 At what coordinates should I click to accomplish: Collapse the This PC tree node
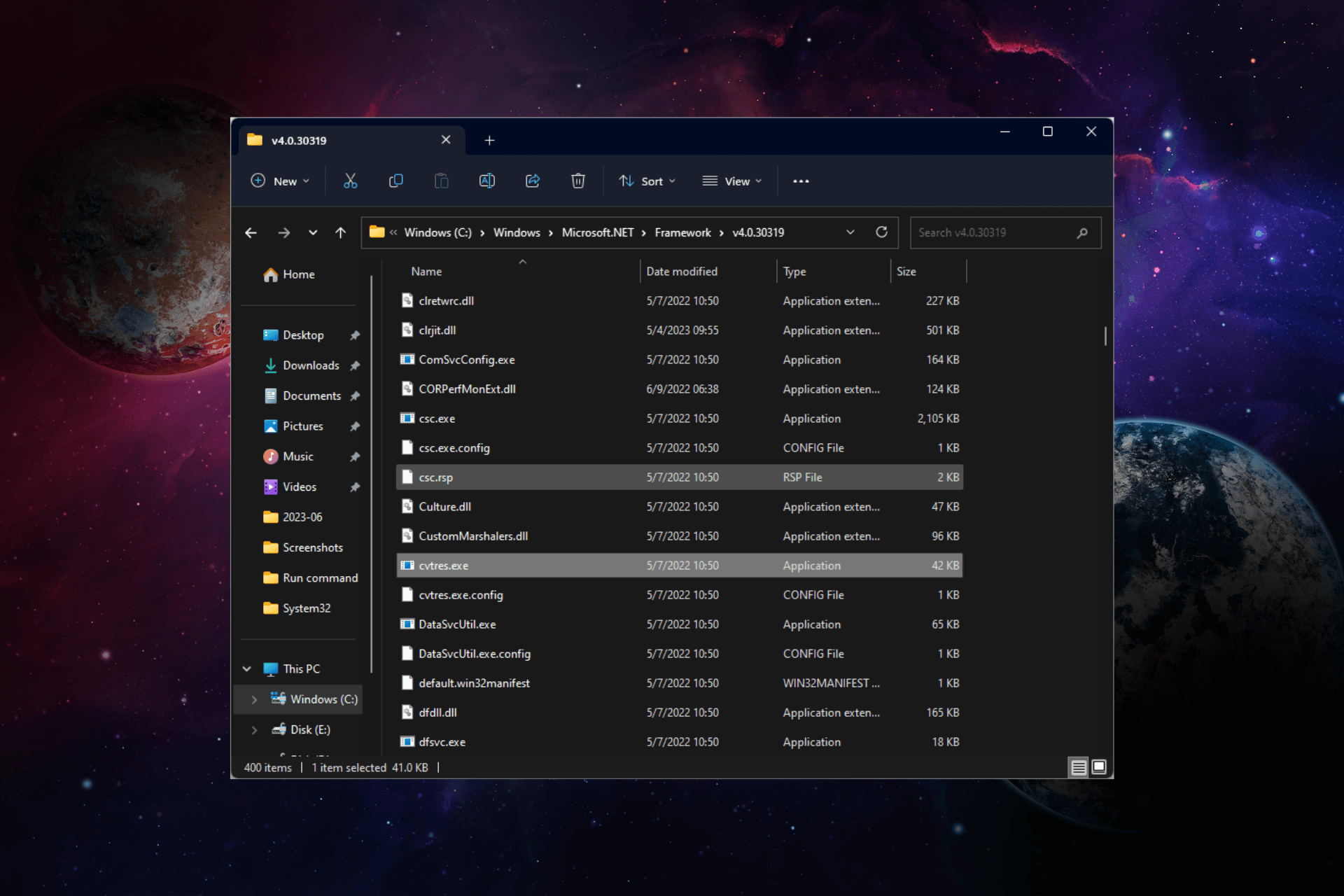click(x=247, y=669)
